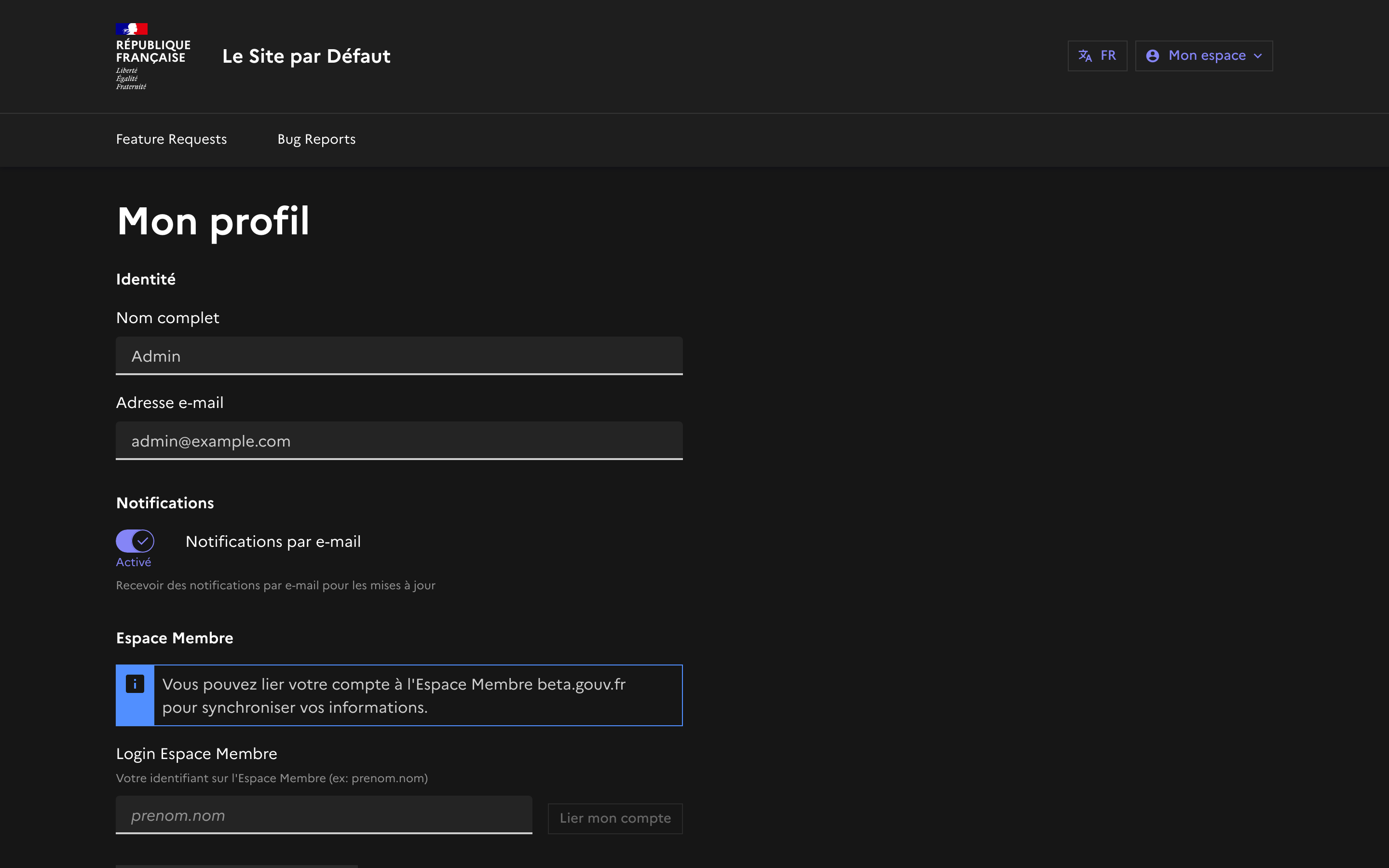Click the "Login Espace Membre" field label
1389x868 pixels.
pos(196,754)
